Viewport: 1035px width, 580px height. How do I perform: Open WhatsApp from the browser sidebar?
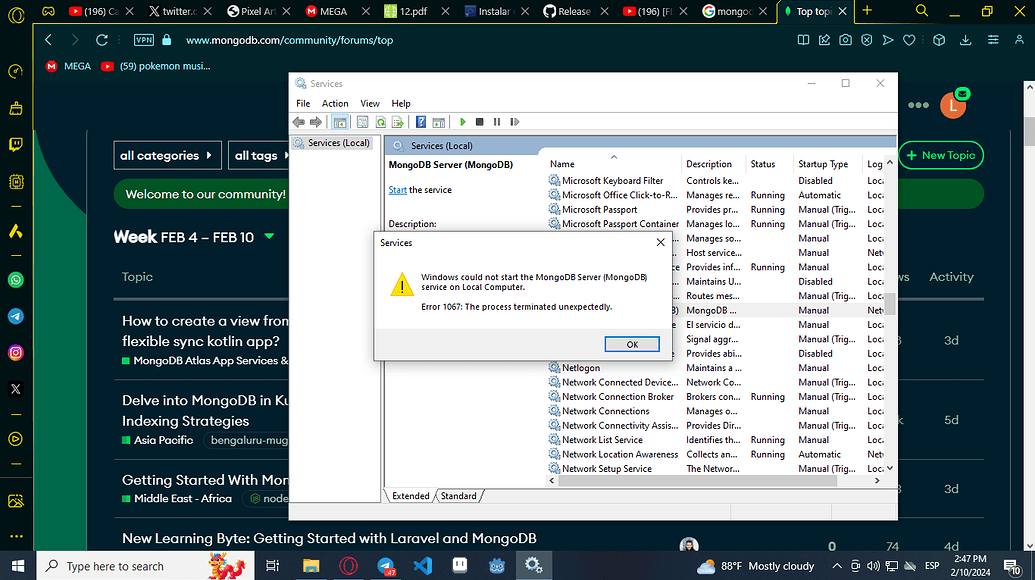coord(16,280)
